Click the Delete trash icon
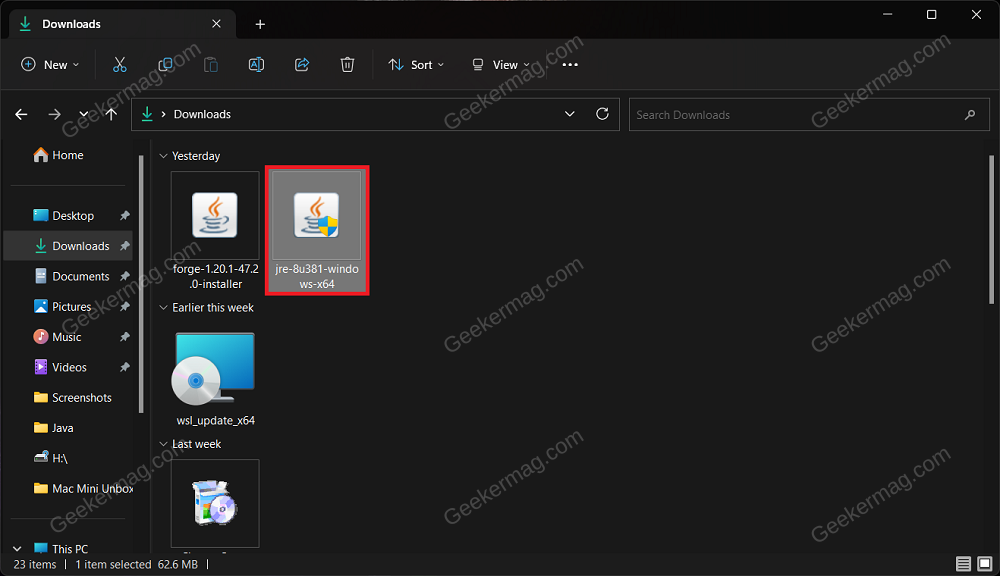Image resolution: width=1000 pixels, height=576 pixels. 347,64
